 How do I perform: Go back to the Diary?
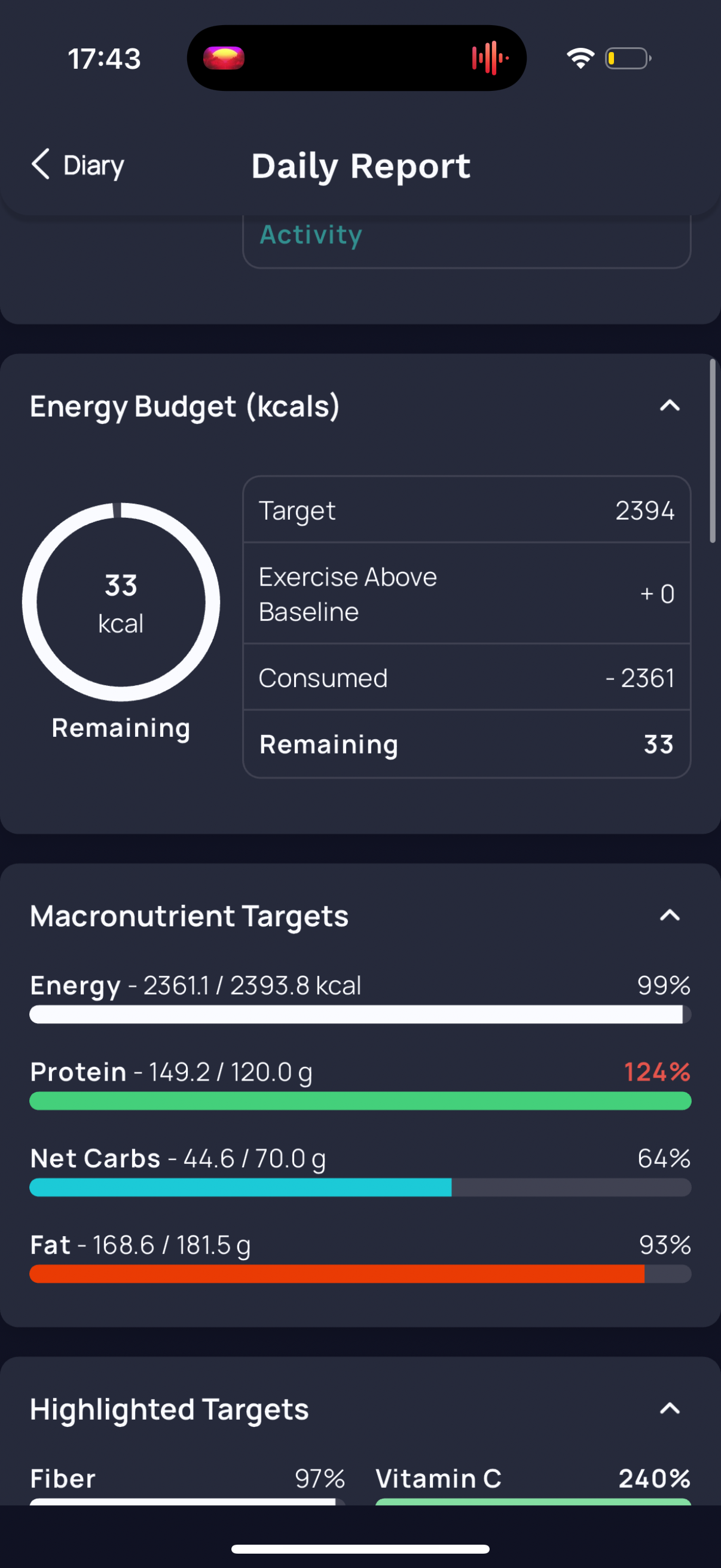point(78,165)
